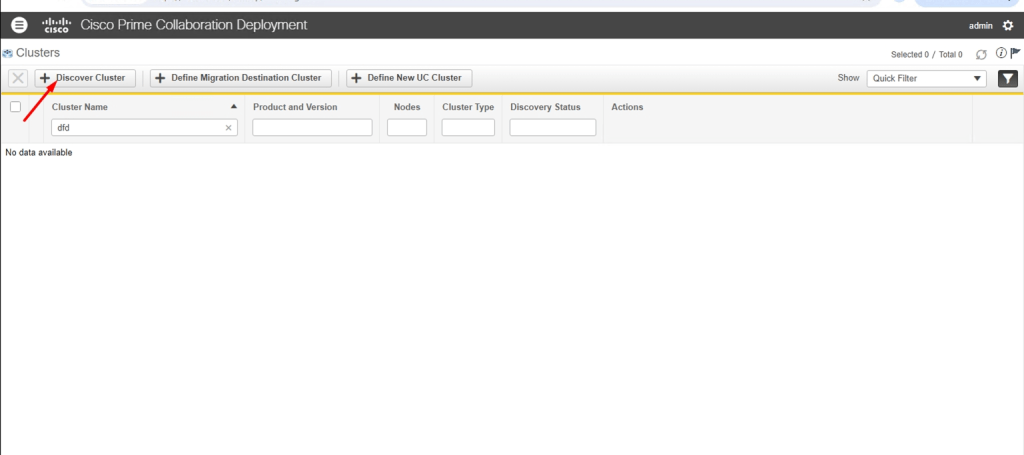
Task: Click the information icon
Action: (1000, 53)
